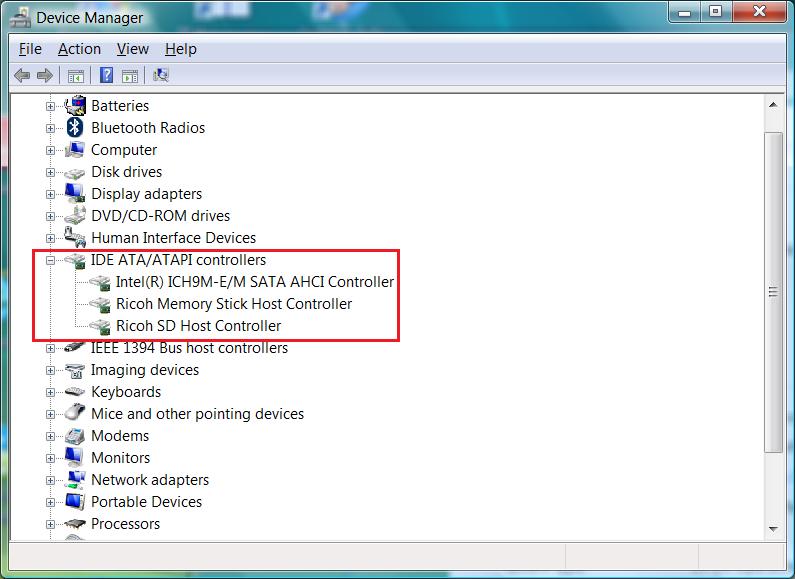Click the Back arrow toolbar icon
The width and height of the screenshot is (795, 579).
coord(22,76)
